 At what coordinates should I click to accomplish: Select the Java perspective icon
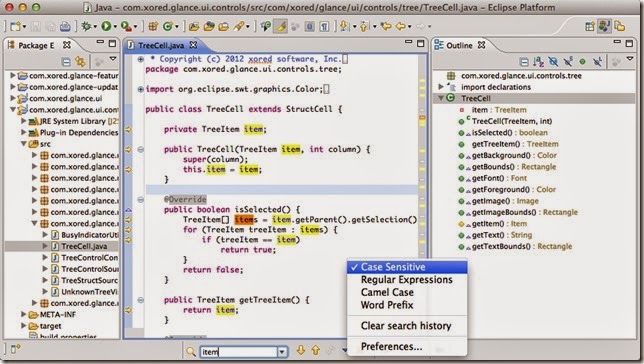click(605, 26)
